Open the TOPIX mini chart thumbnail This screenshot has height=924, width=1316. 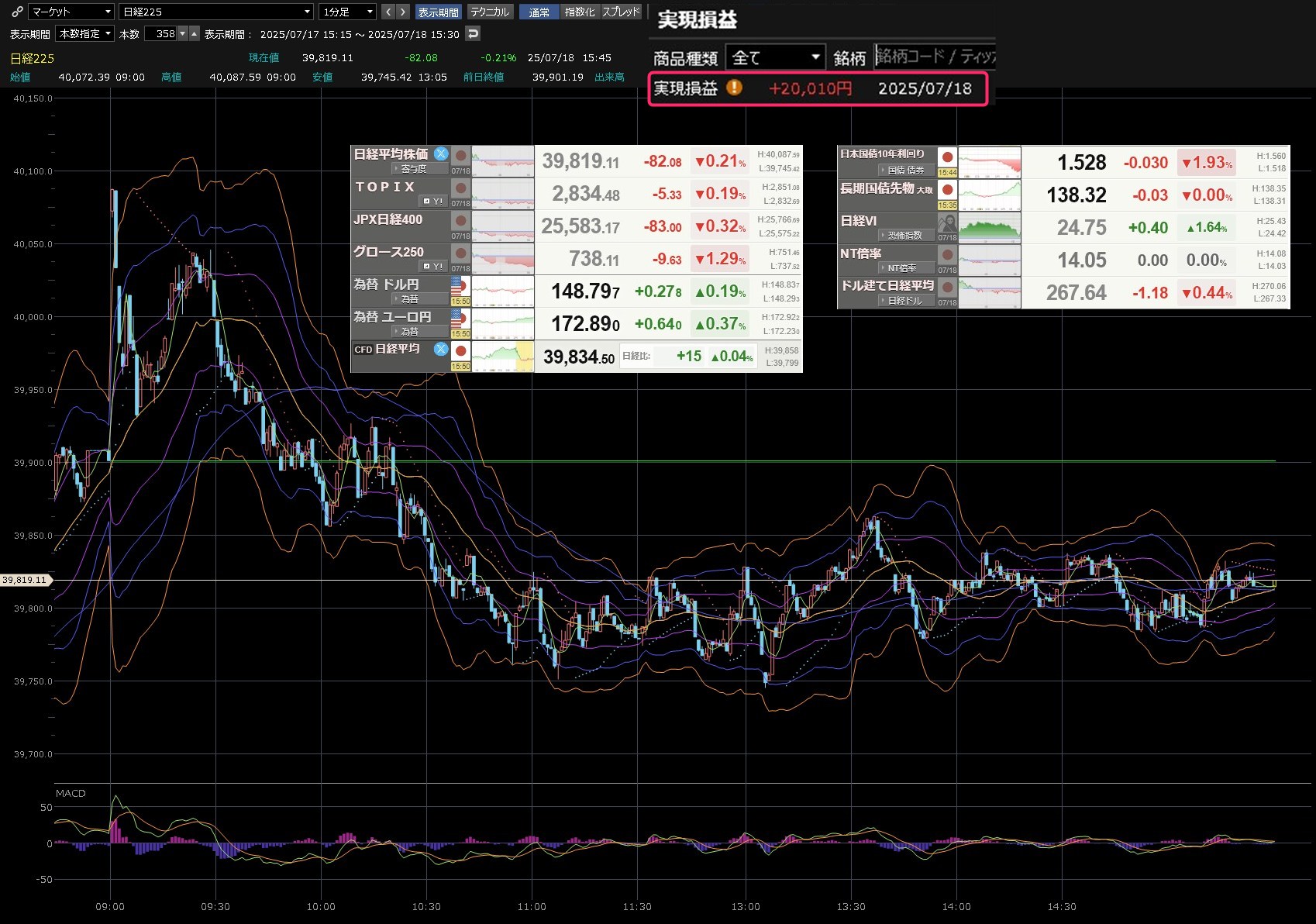[503, 194]
